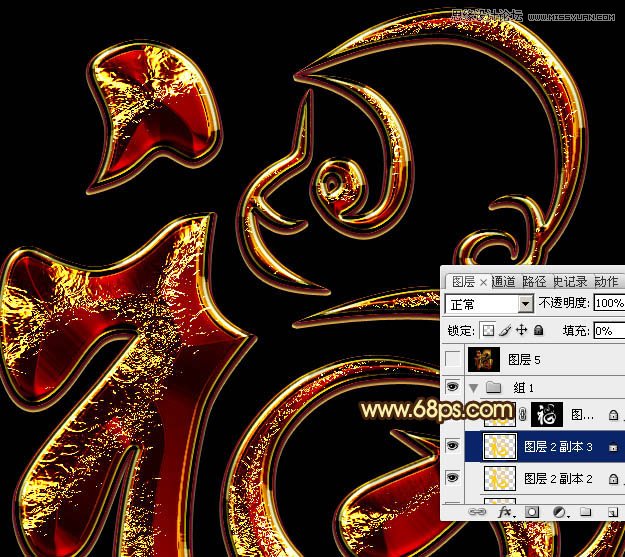Show the hidden 图层 5 layer
The height and width of the screenshot is (557, 625).
[x=452, y=359]
